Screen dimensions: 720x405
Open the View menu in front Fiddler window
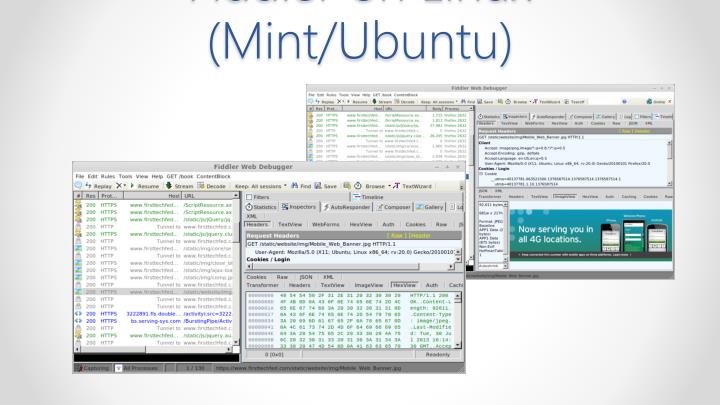tap(142, 176)
